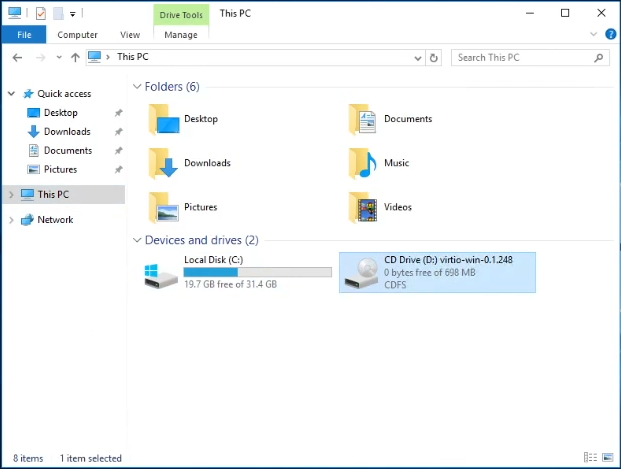Click the 1 item selected status text
This screenshot has height=469, width=621.
[x=91, y=458]
